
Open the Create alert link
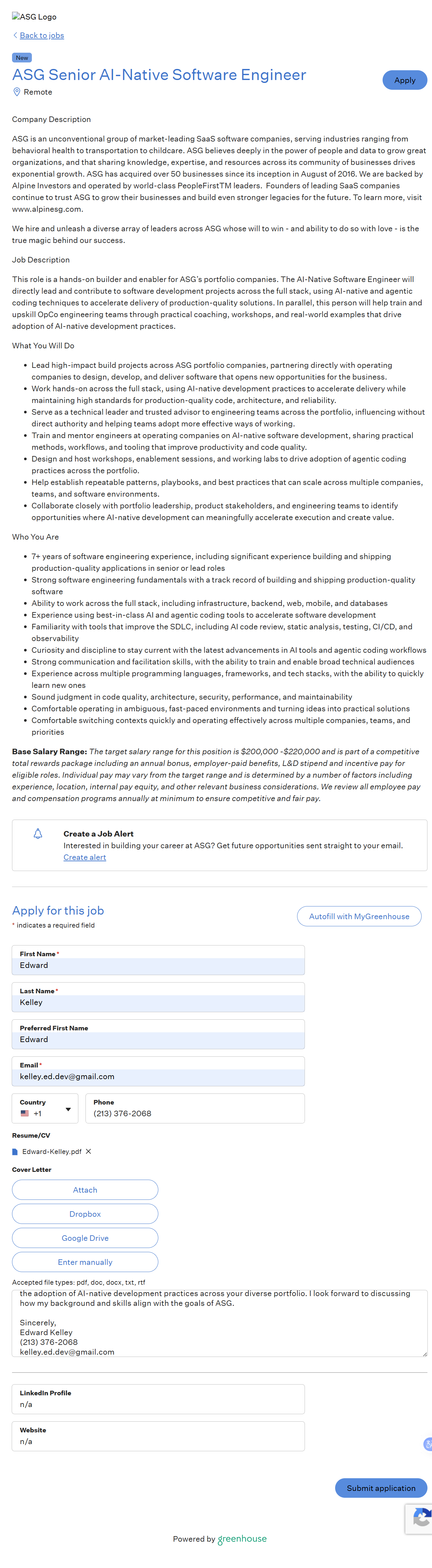(85, 857)
